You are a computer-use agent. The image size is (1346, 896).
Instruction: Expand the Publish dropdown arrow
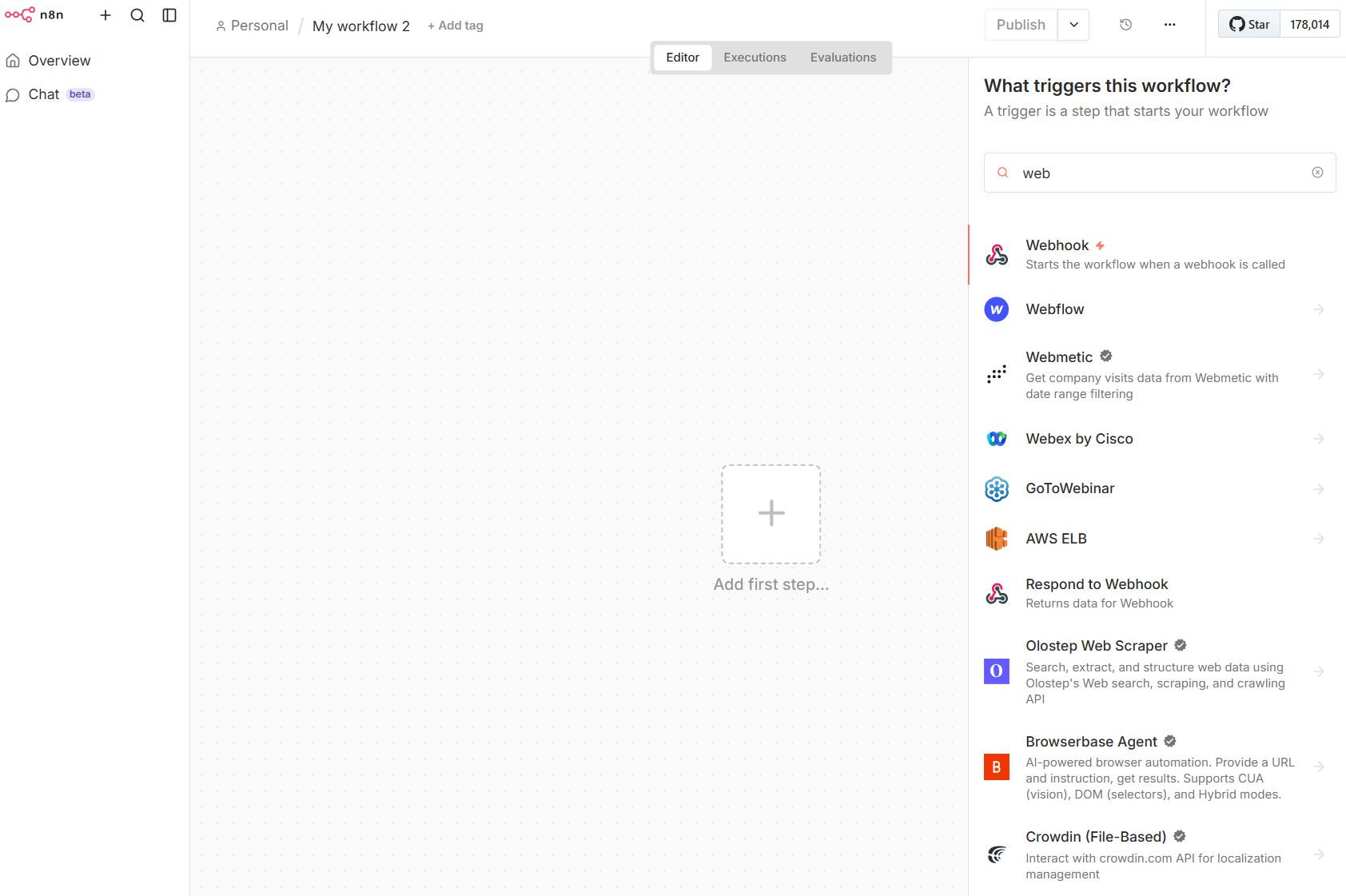pos(1073,25)
